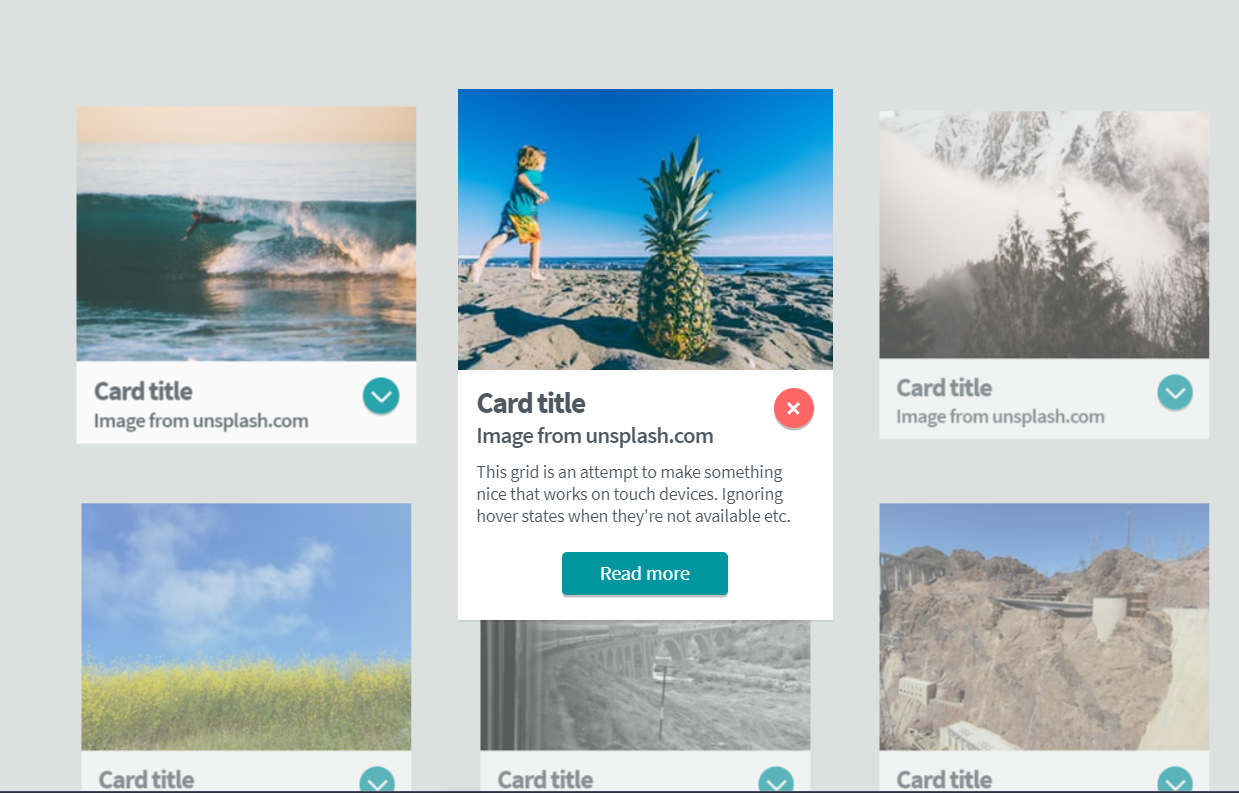Click the expanded card's description paragraph

coord(634,494)
